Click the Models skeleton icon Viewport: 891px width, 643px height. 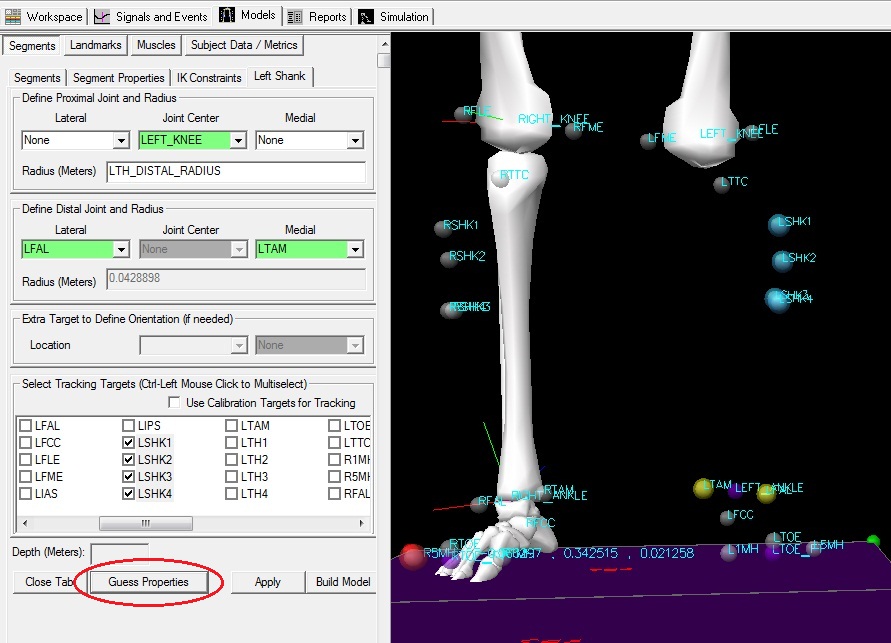[x=227, y=16]
